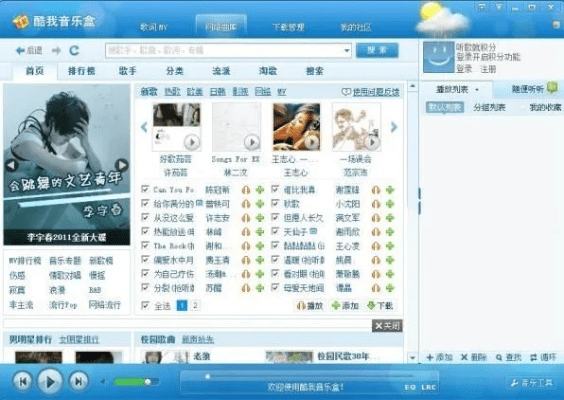Screen dimensions: 564x400
Task: Click the scrollbar down arrow
Action: click(413, 358)
